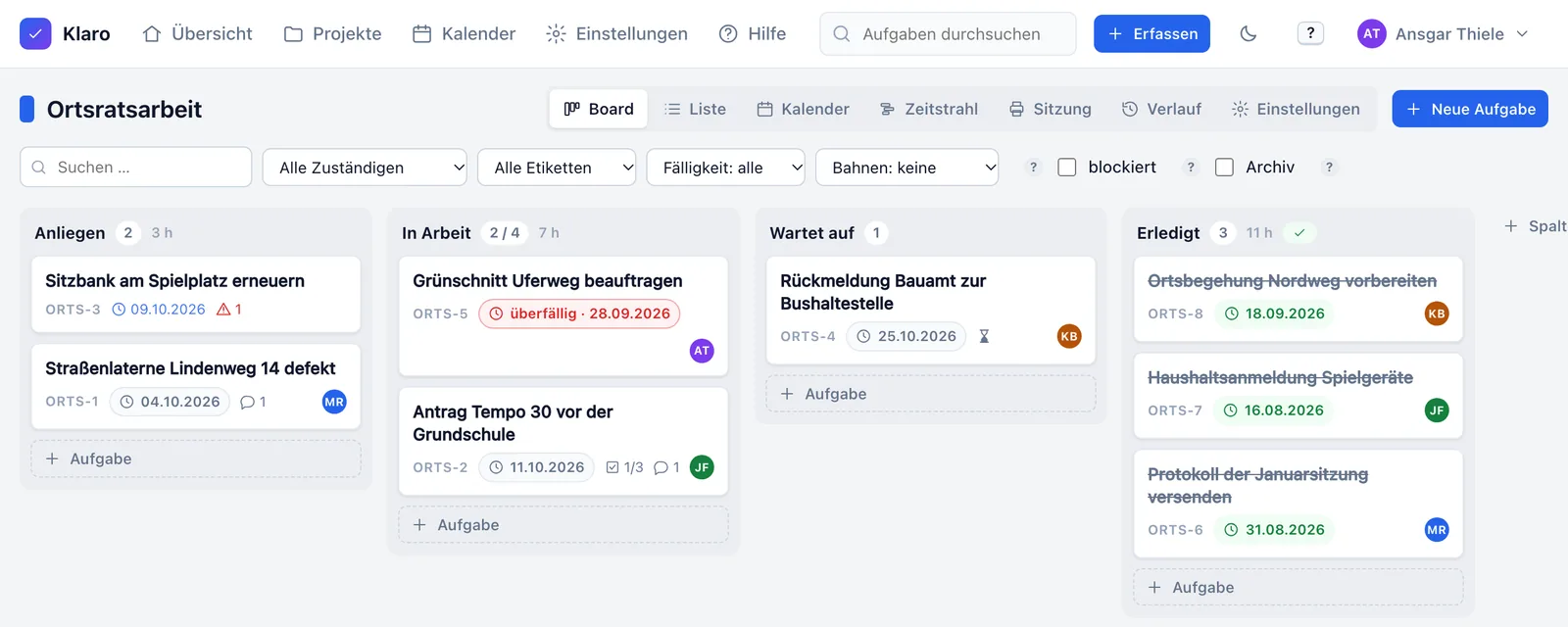Open Hilfe in top navigation

[x=753, y=33]
